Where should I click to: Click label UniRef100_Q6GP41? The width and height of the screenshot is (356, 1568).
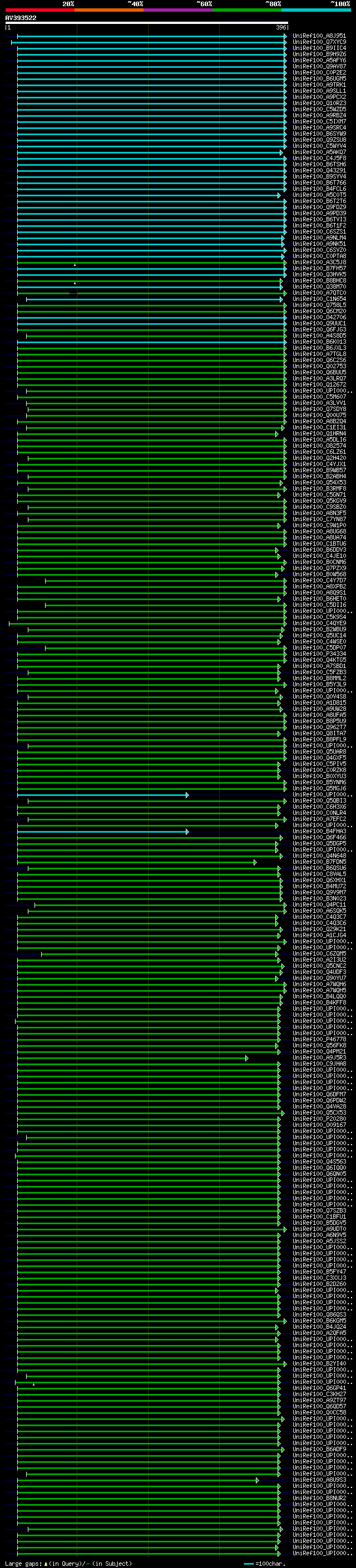point(319,1388)
